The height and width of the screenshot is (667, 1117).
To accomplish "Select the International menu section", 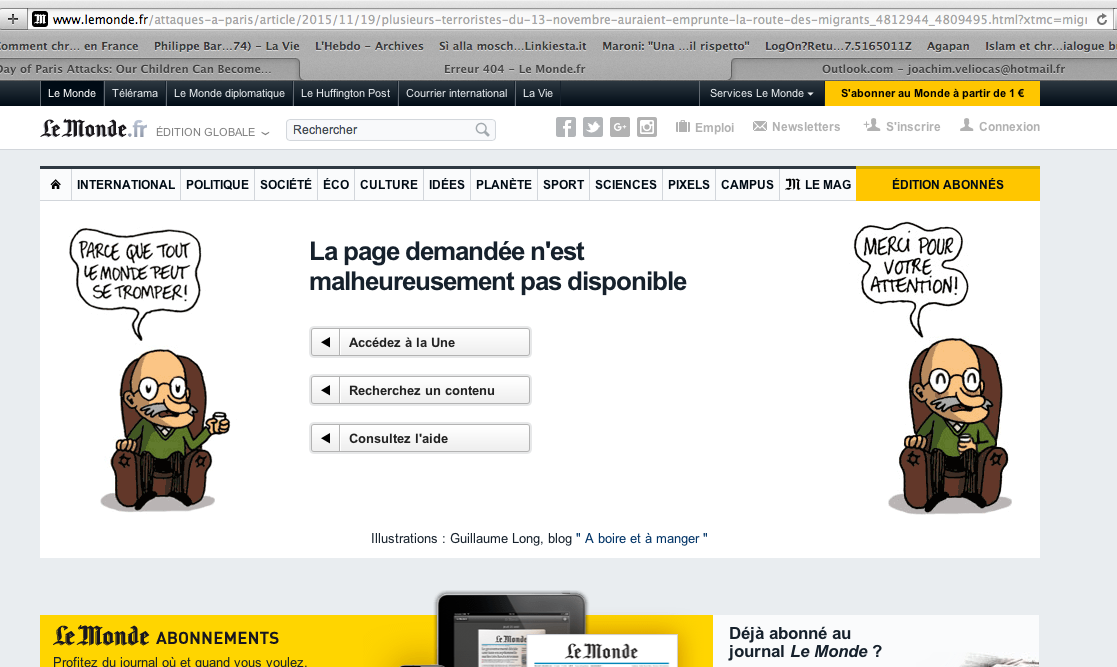I will 126,184.
